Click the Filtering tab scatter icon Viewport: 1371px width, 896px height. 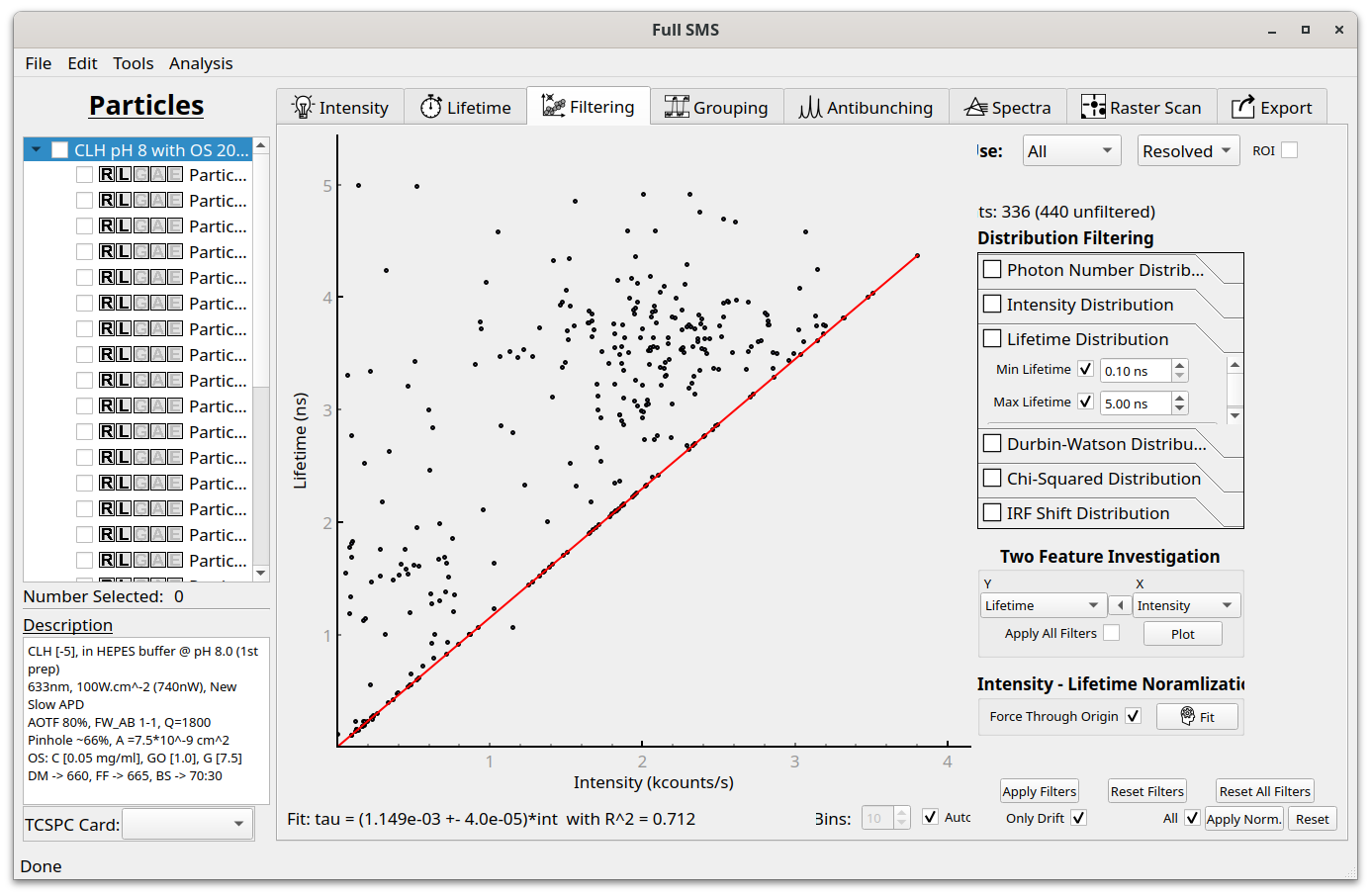pyautogui.click(x=554, y=106)
